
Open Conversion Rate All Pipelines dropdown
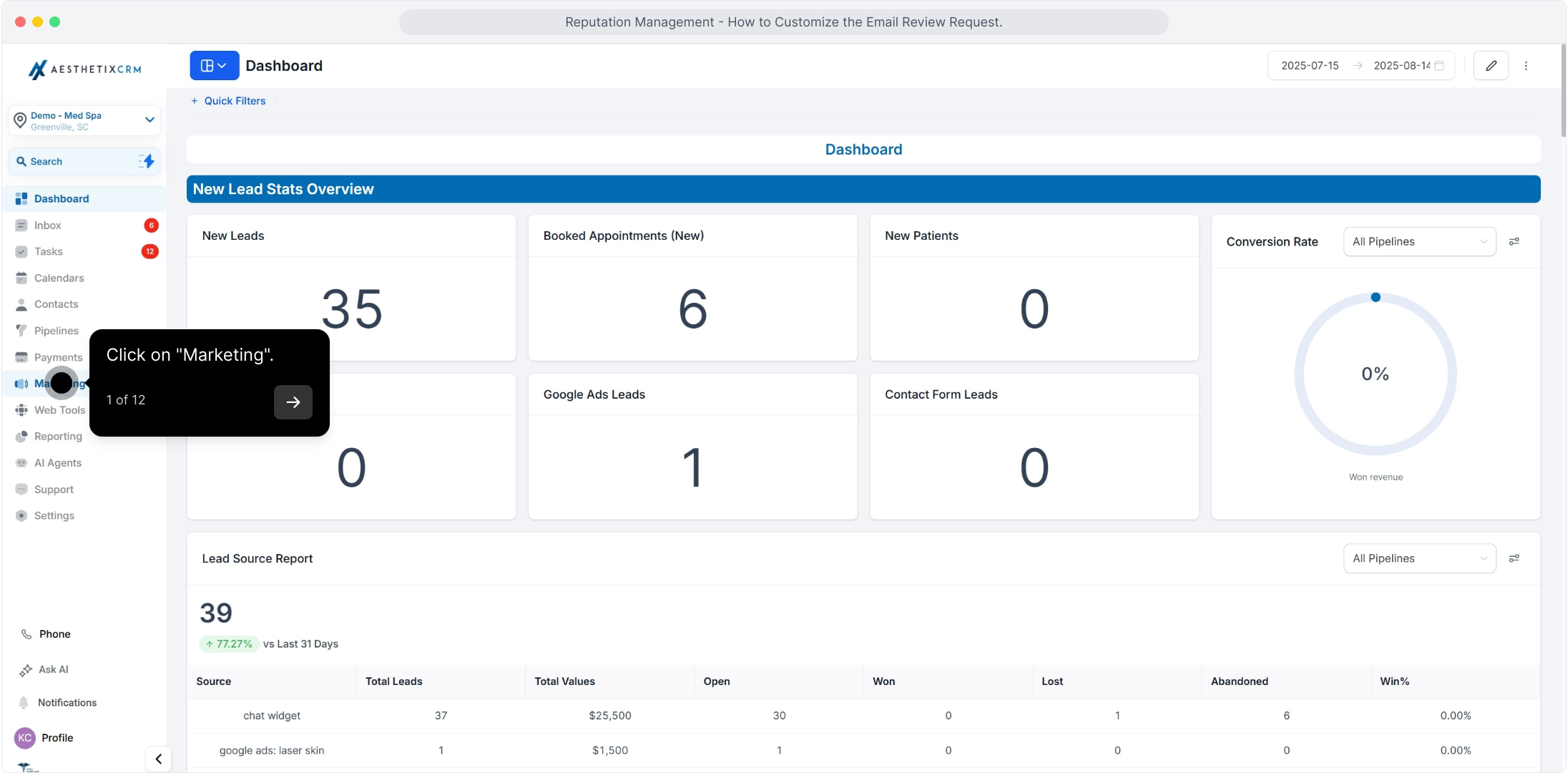[1420, 242]
